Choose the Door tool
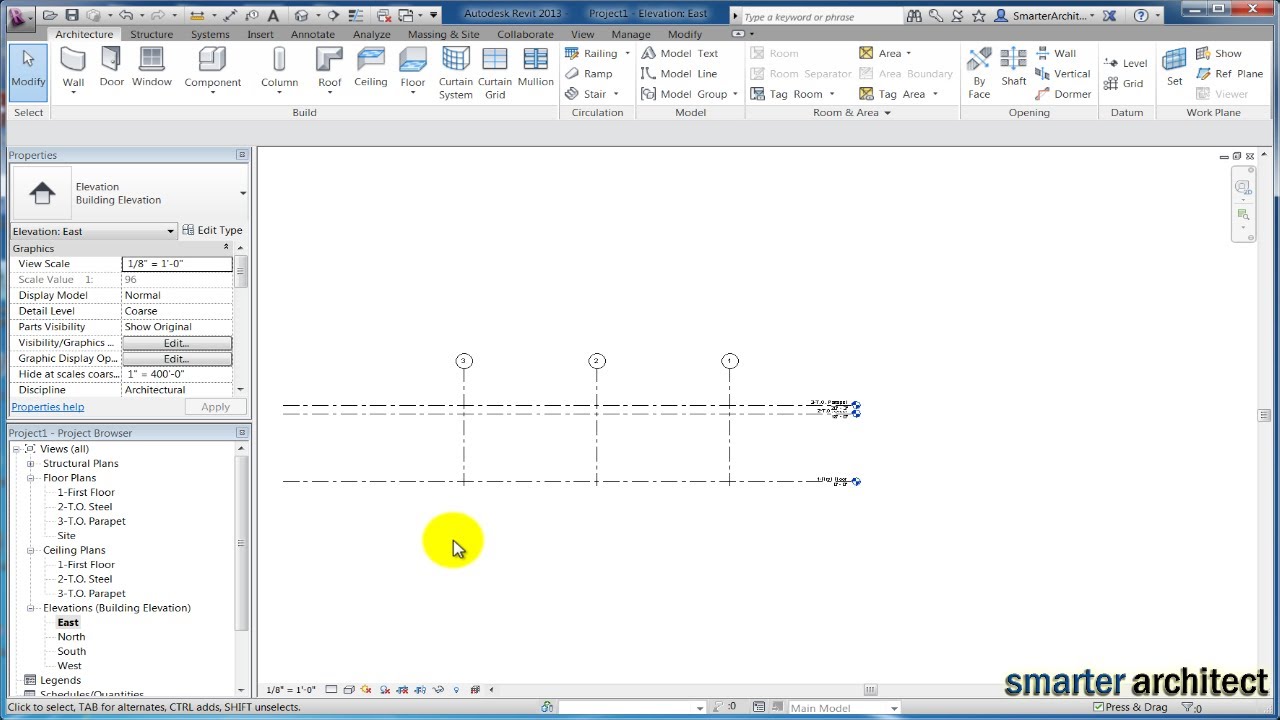This screenshot has height=720, width=1280. (112, 68)
